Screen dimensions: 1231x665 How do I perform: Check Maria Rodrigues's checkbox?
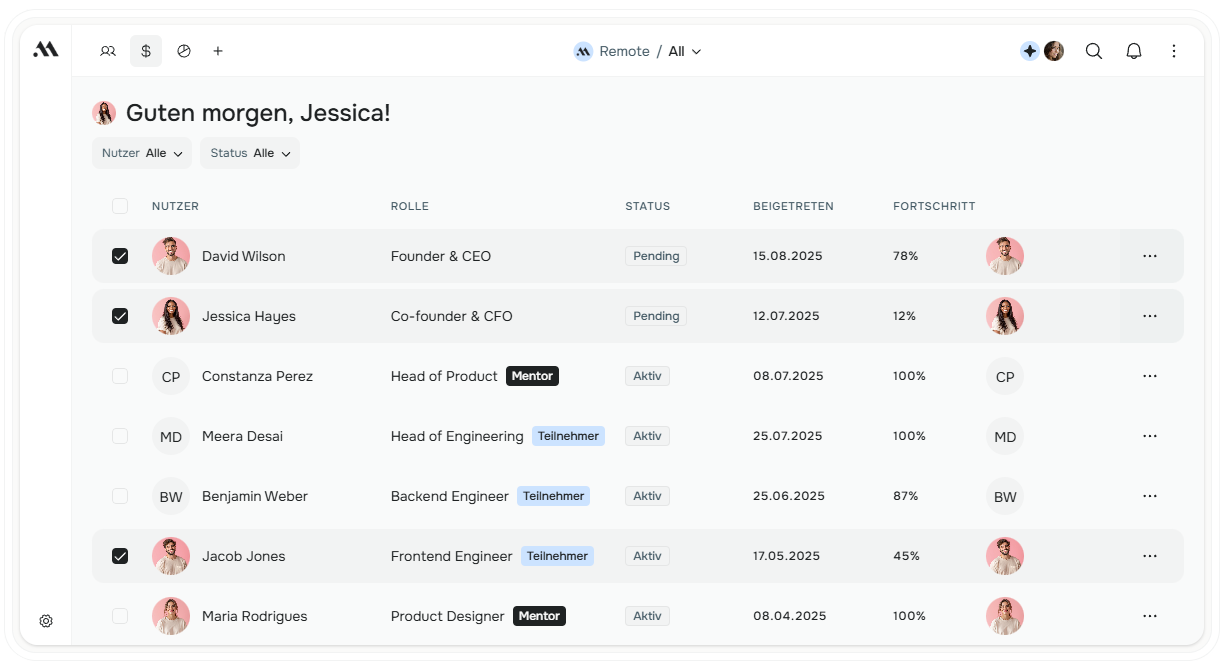coord(120,616)
